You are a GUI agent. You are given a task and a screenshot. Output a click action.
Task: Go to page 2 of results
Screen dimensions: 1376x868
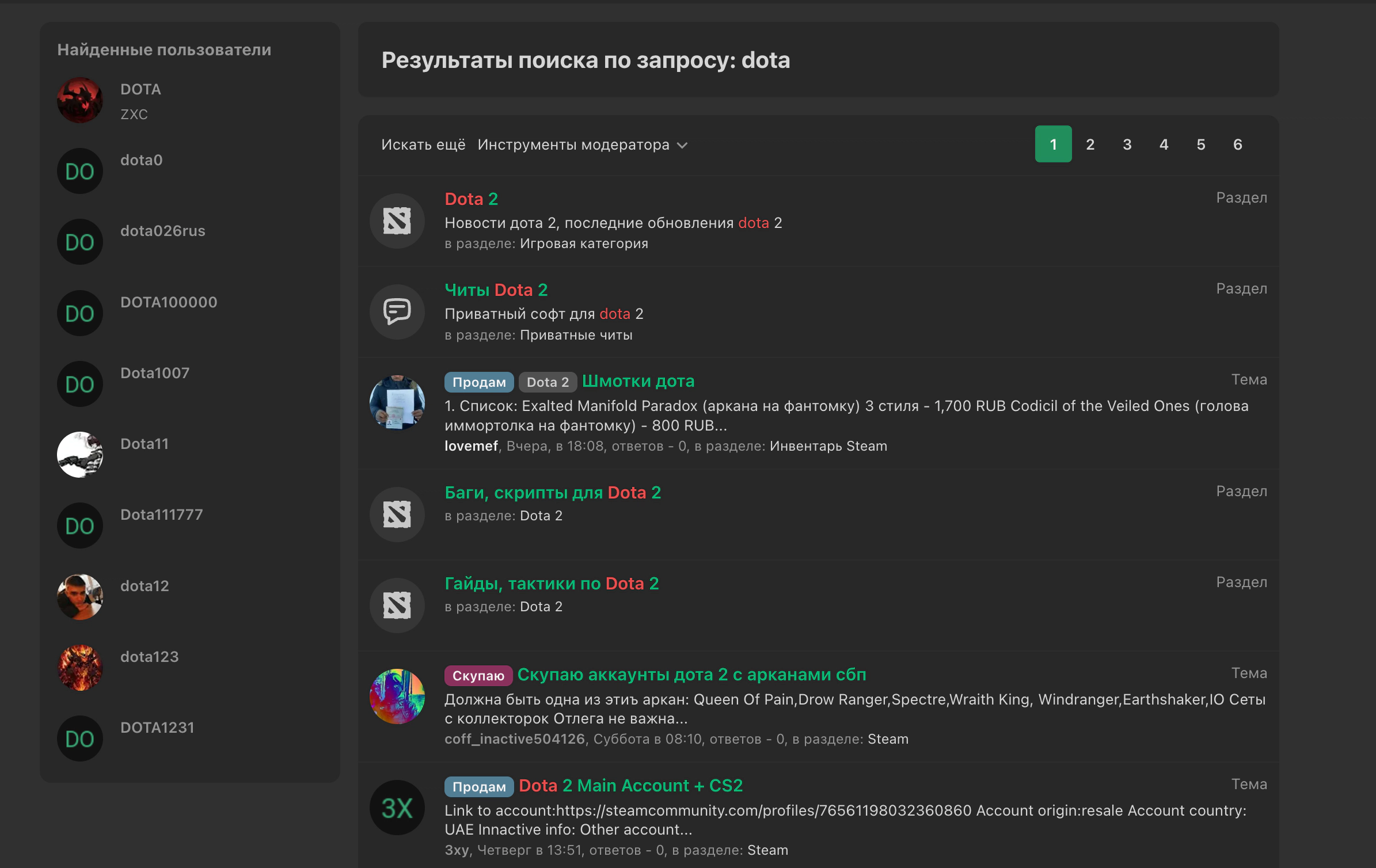point(1090,144)
